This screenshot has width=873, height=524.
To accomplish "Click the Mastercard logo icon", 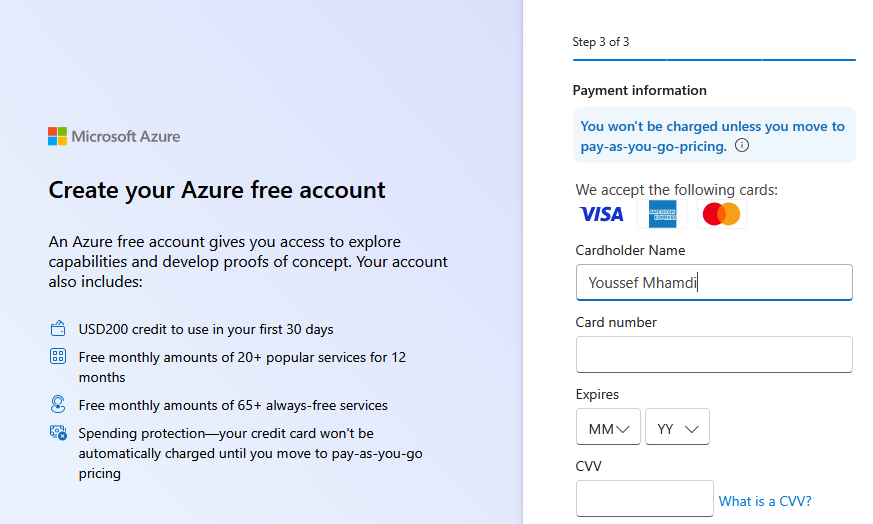I will (721, 214).
